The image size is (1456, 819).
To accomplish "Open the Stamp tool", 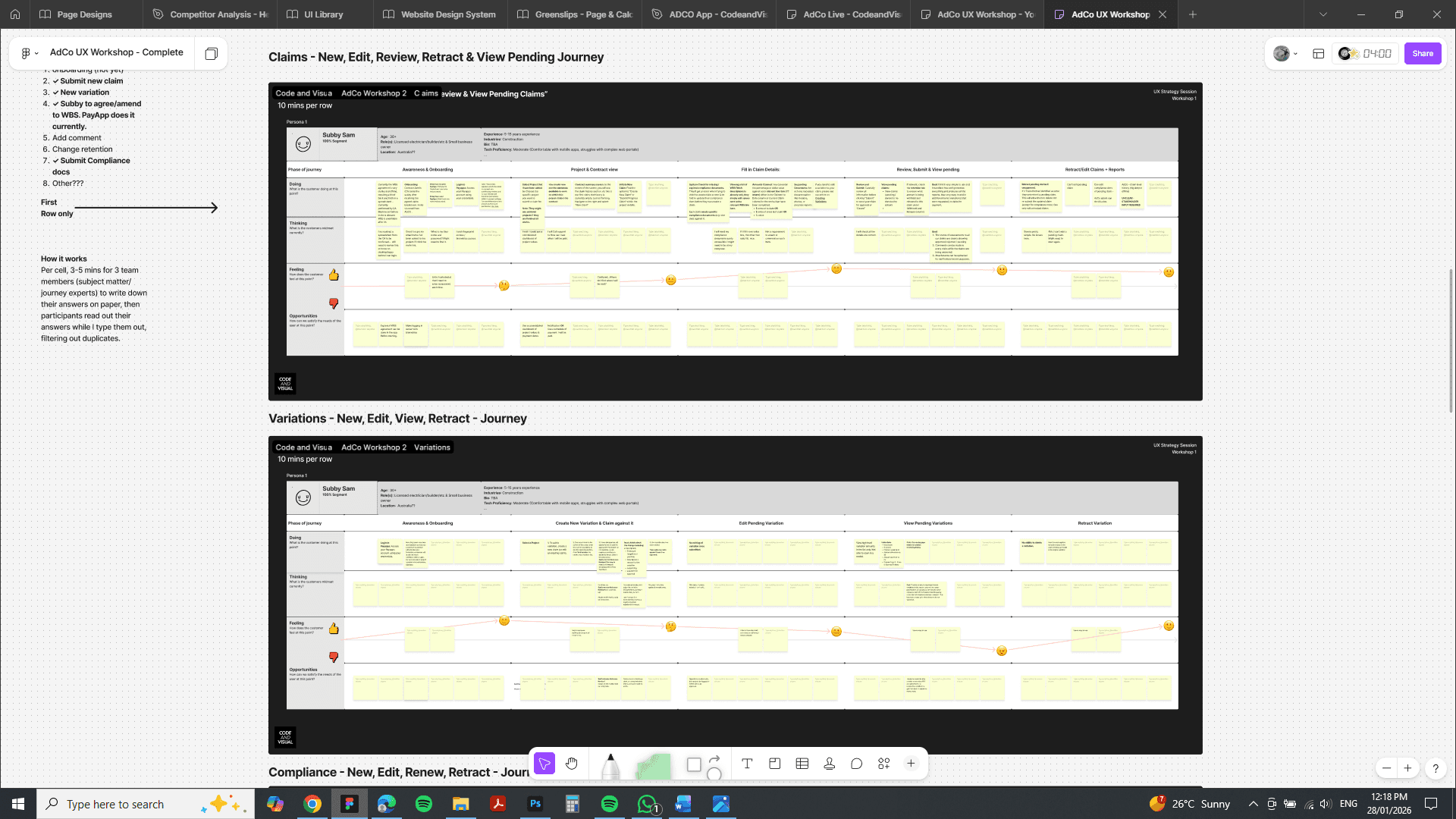I will [x=830, y=764].
